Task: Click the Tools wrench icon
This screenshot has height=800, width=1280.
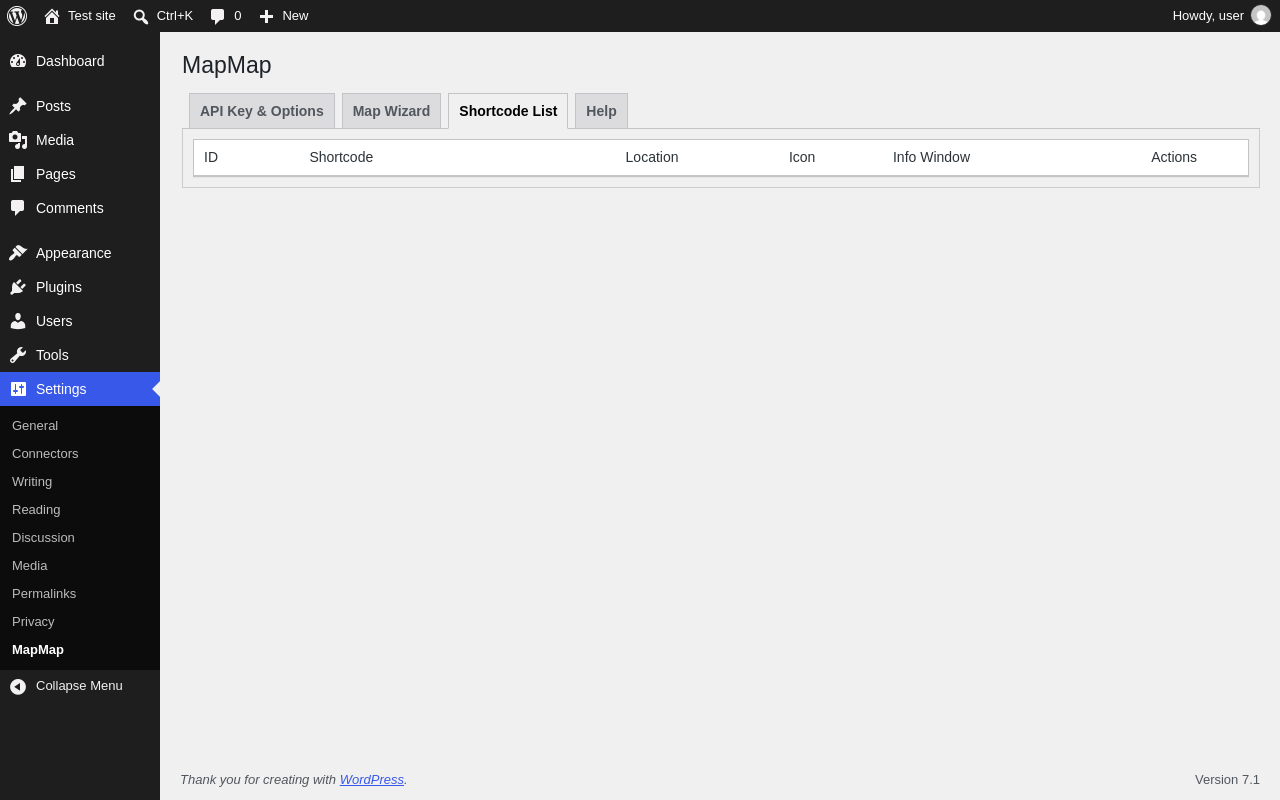Action: [18, 355]
